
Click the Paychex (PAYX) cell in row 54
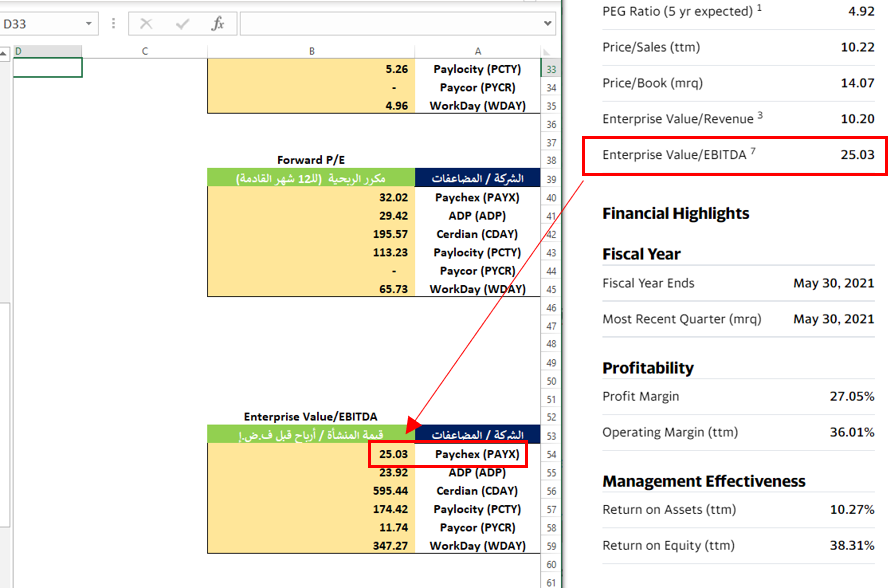coord(478,454)
